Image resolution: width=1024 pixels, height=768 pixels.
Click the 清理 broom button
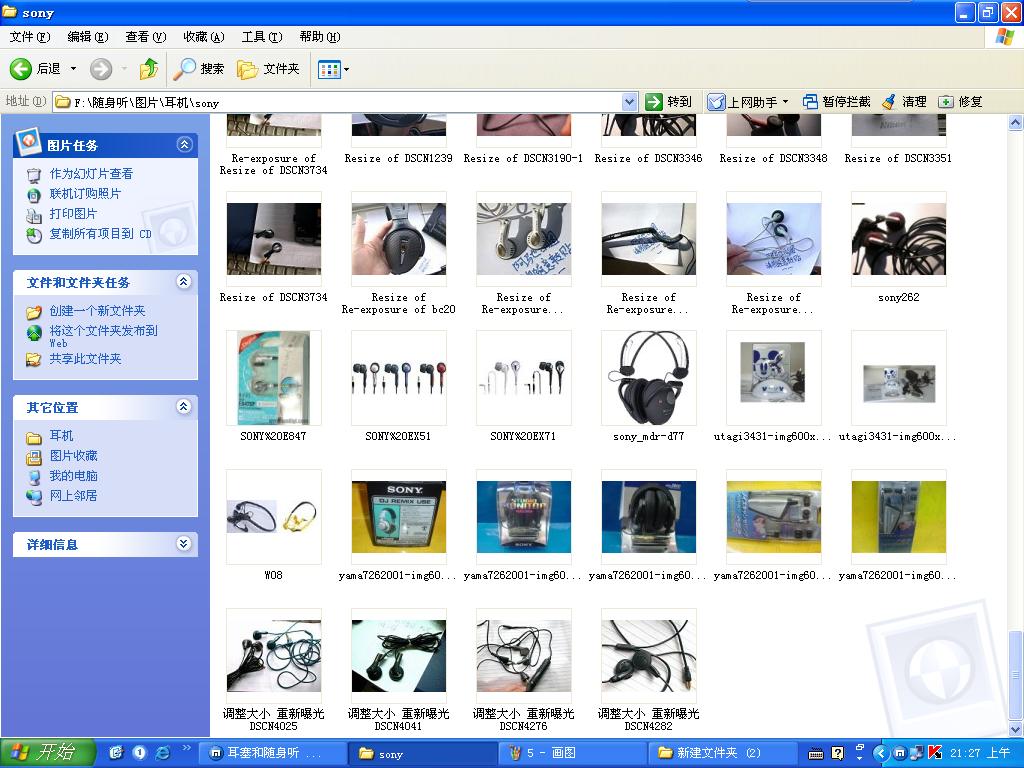[x=904, y=102]
